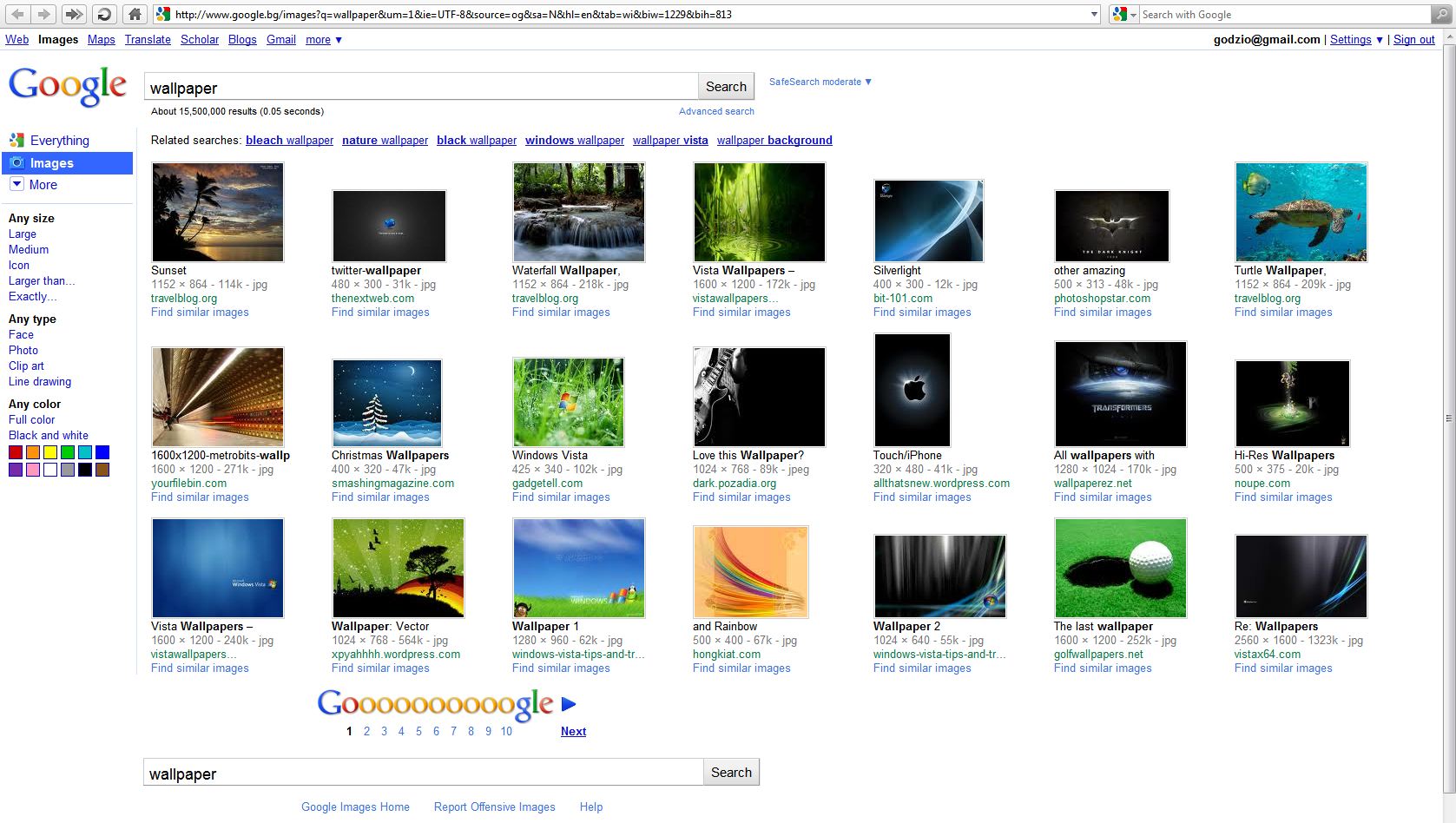
Task: Open Gmail from the top navigation
Action: [281, 40]
